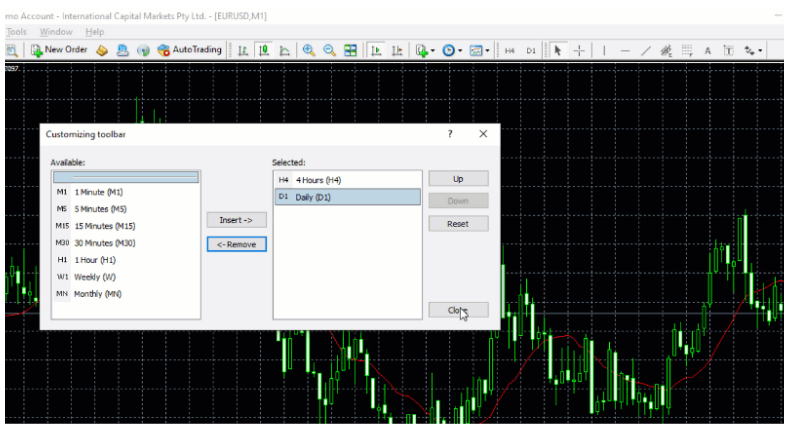
Task: Click the New Order toolbar button
Action: click(x=60, y=50)
